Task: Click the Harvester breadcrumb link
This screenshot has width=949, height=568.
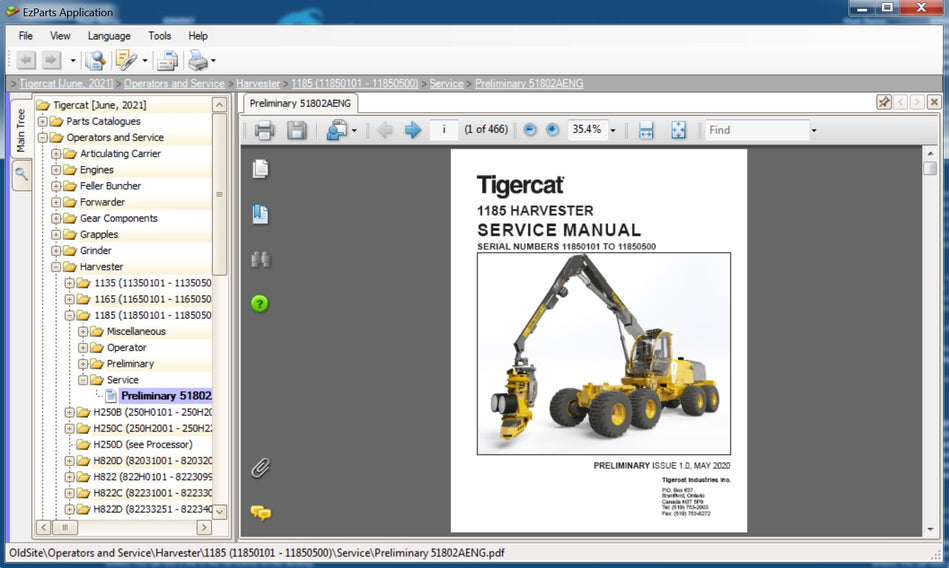Action: [258, 84]
